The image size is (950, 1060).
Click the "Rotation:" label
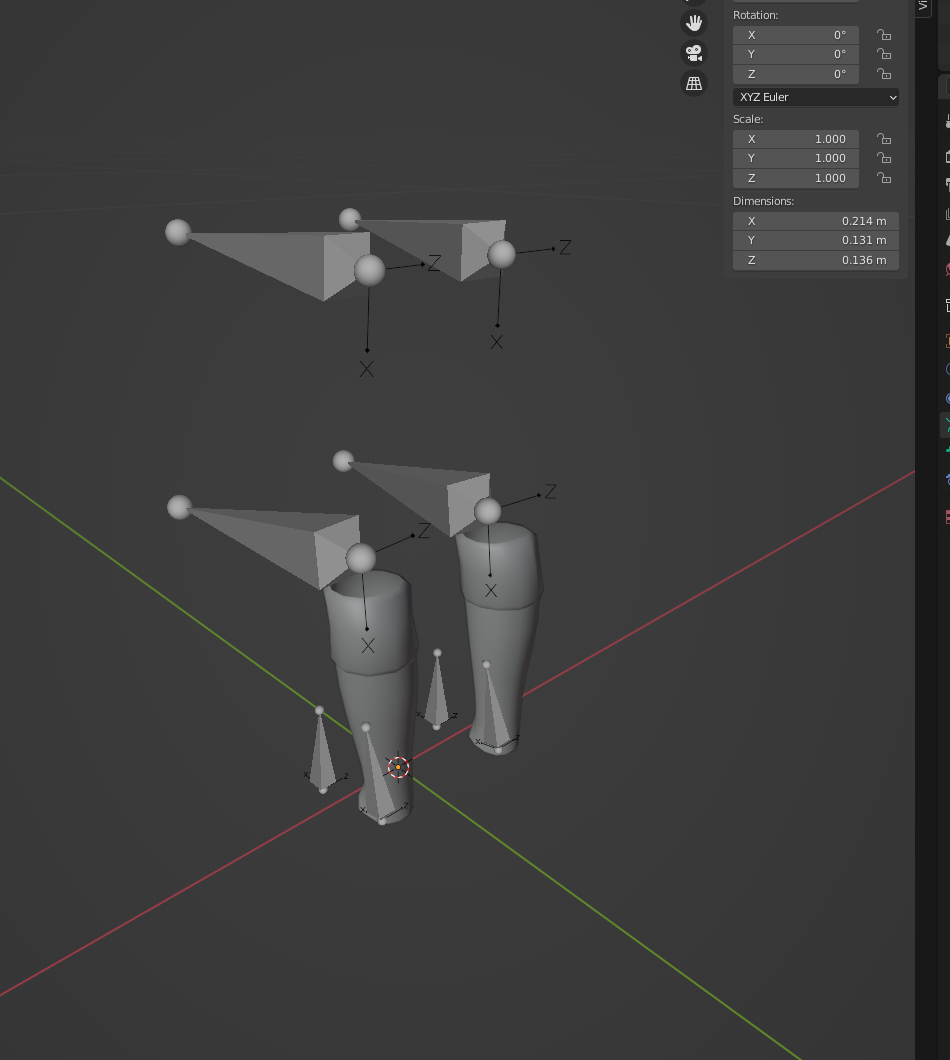coord(755,15)
